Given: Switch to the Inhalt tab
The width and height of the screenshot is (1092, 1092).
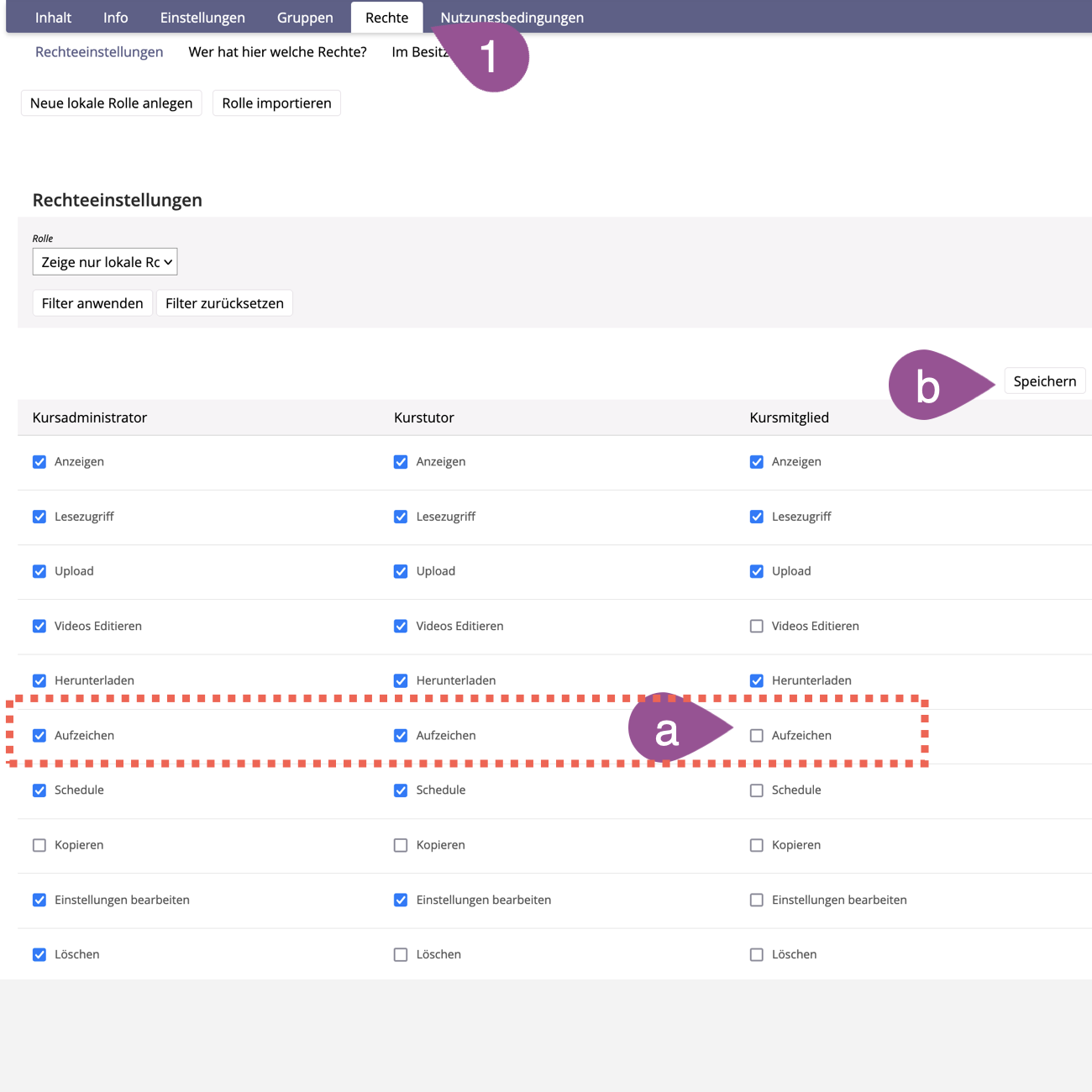Looking at the screenshot, I should [x=53, y=18].
